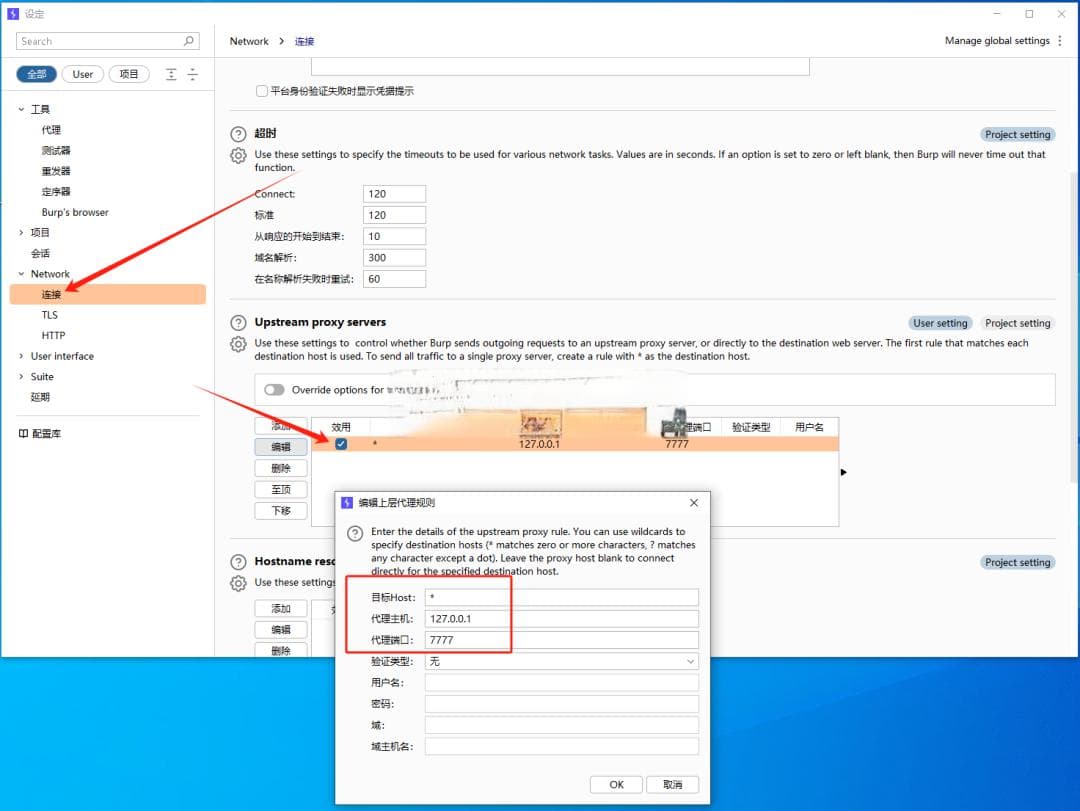Expand all settings tree icon
This screenshot has height=811, width=1080.
point(171,74)
